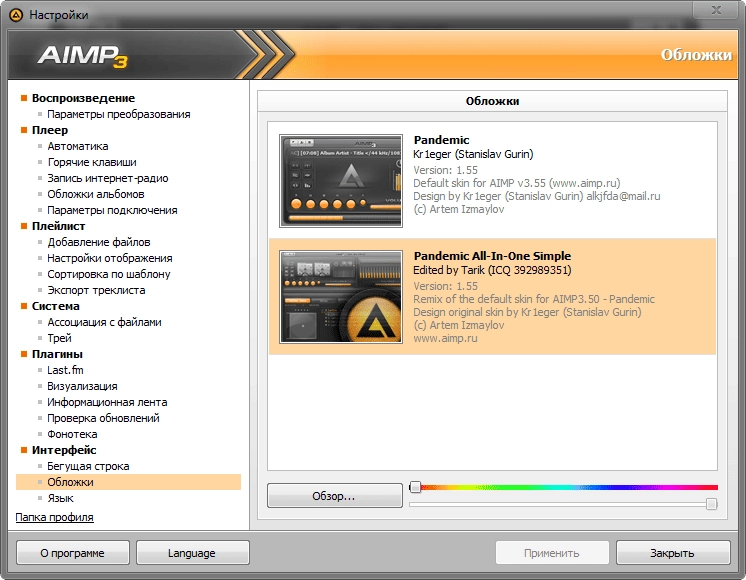Click the О программе button
This screenshot has height=580, width=746.
[73, 553]
